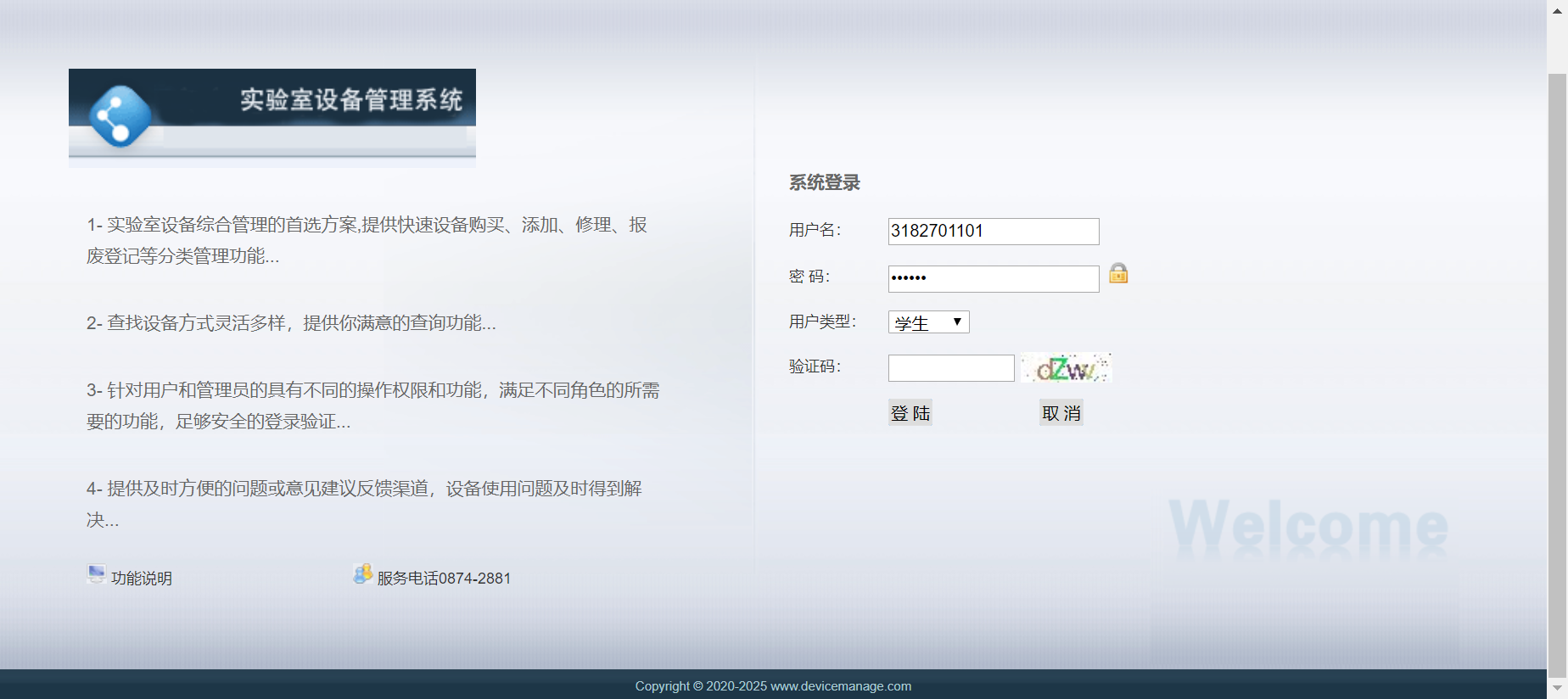Click the copyright www.devicemanage.com text
Viewport: 1568px width, 699px height.
773,686
